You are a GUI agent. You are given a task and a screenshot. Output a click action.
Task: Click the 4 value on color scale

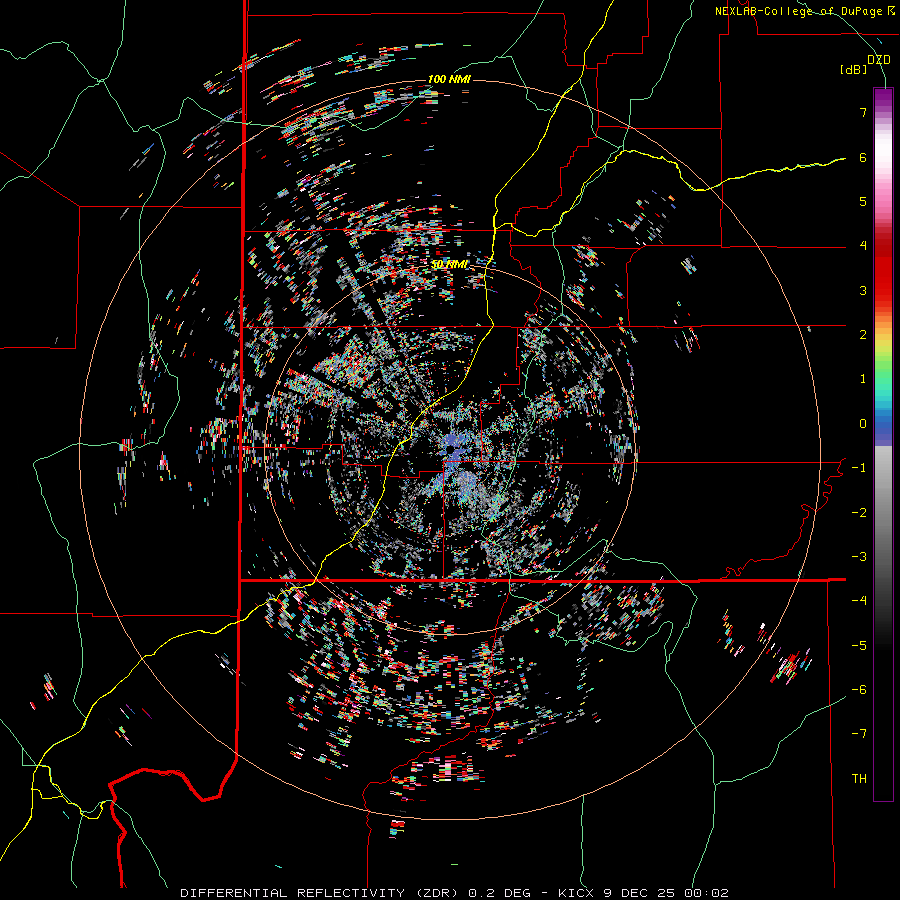tap(863, 246)
